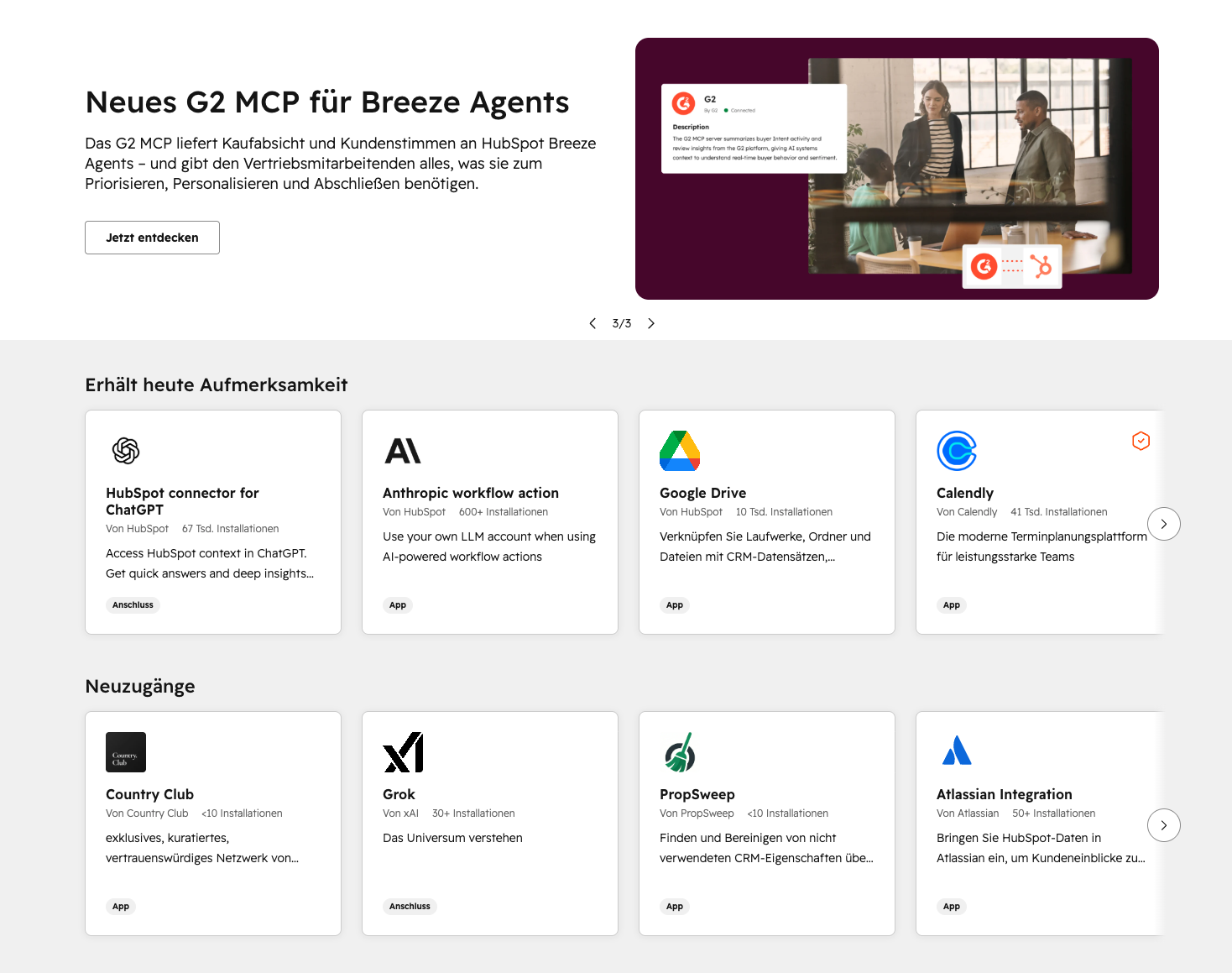Go to next carousel slide
The image size is (1232, 973).
651,323
